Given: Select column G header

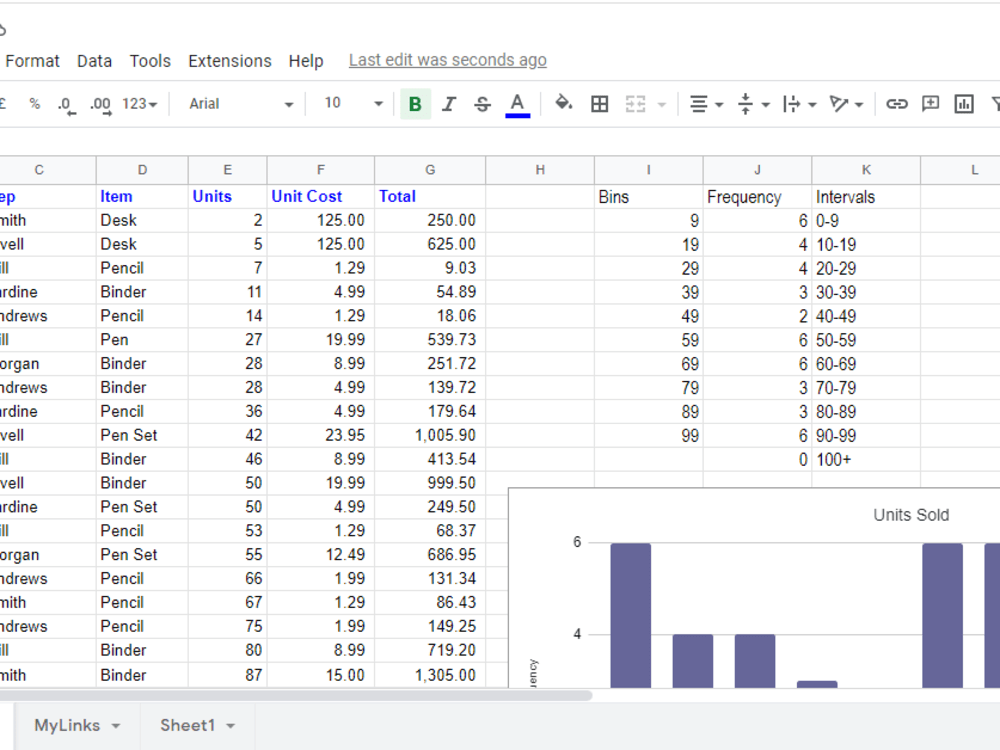Looking at the screenshot, I should click(x=430, y=170).
